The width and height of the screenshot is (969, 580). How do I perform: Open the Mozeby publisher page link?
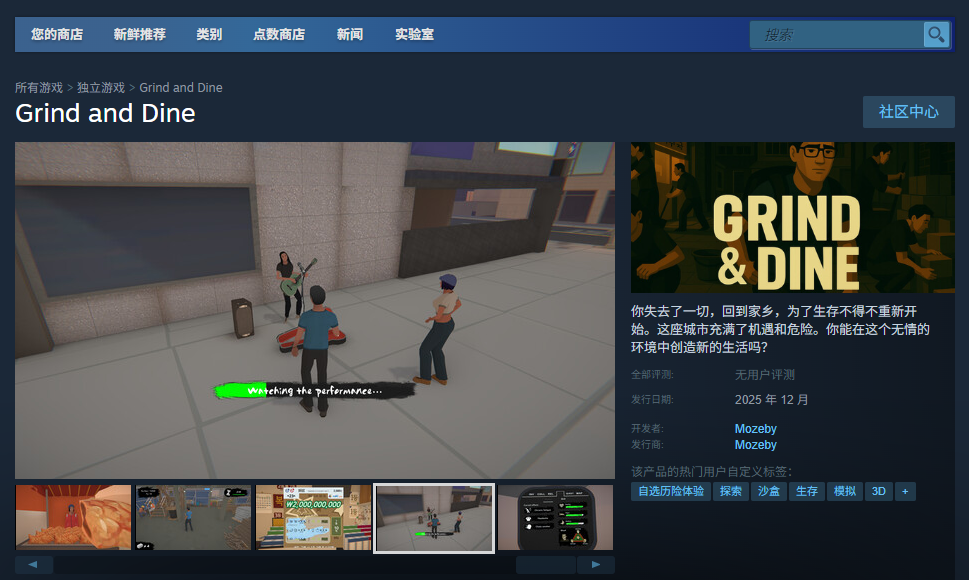tap(755, 444)
